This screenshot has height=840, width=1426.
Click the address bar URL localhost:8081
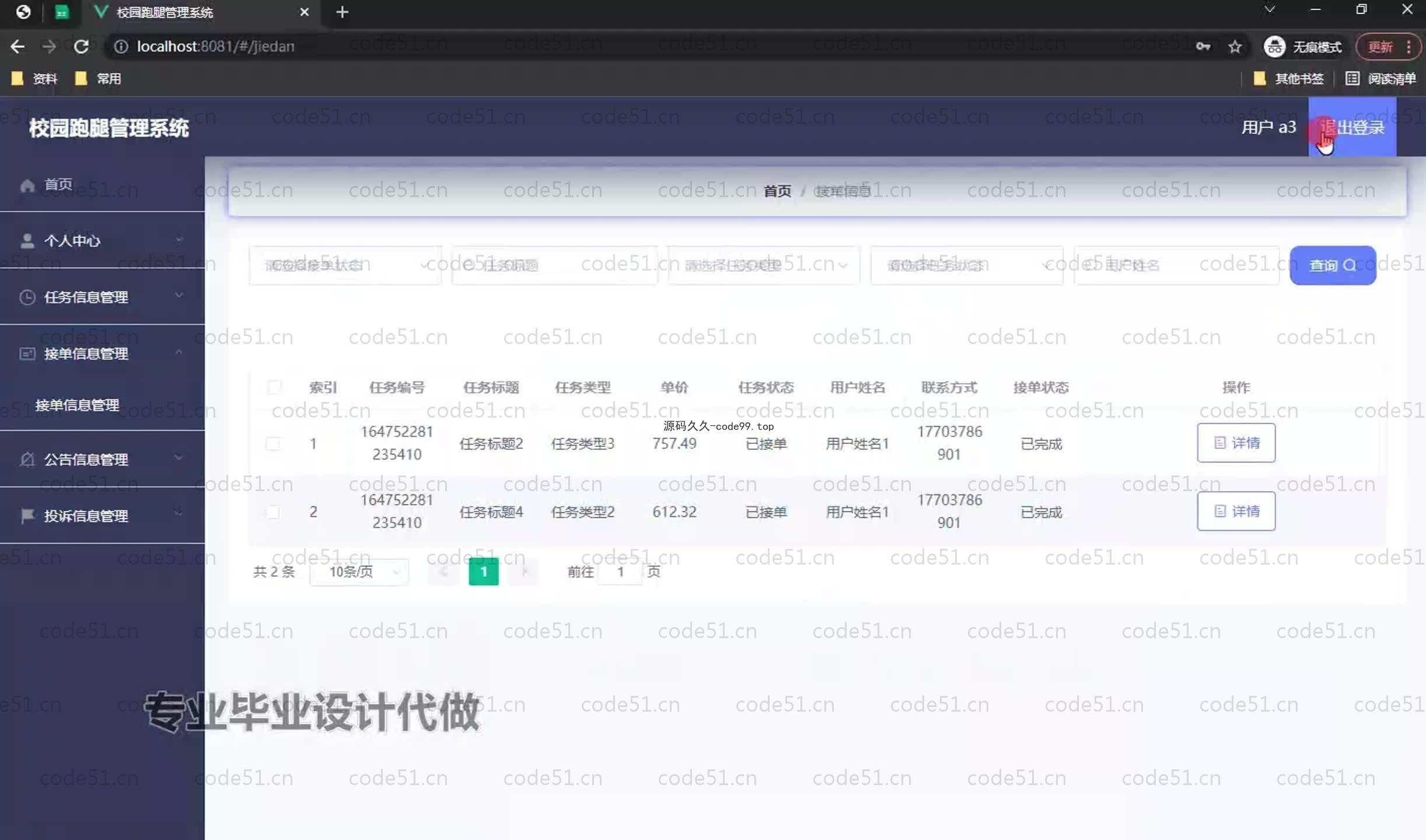coord(215,47)
